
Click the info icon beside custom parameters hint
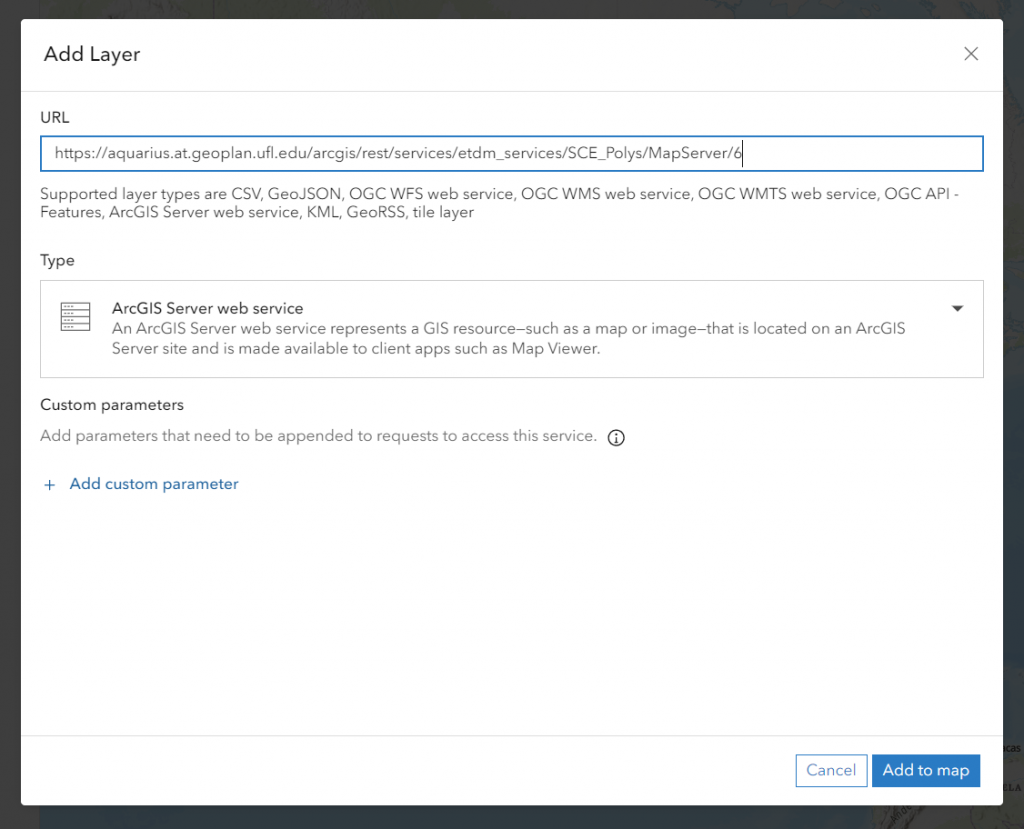click(616, 437)
